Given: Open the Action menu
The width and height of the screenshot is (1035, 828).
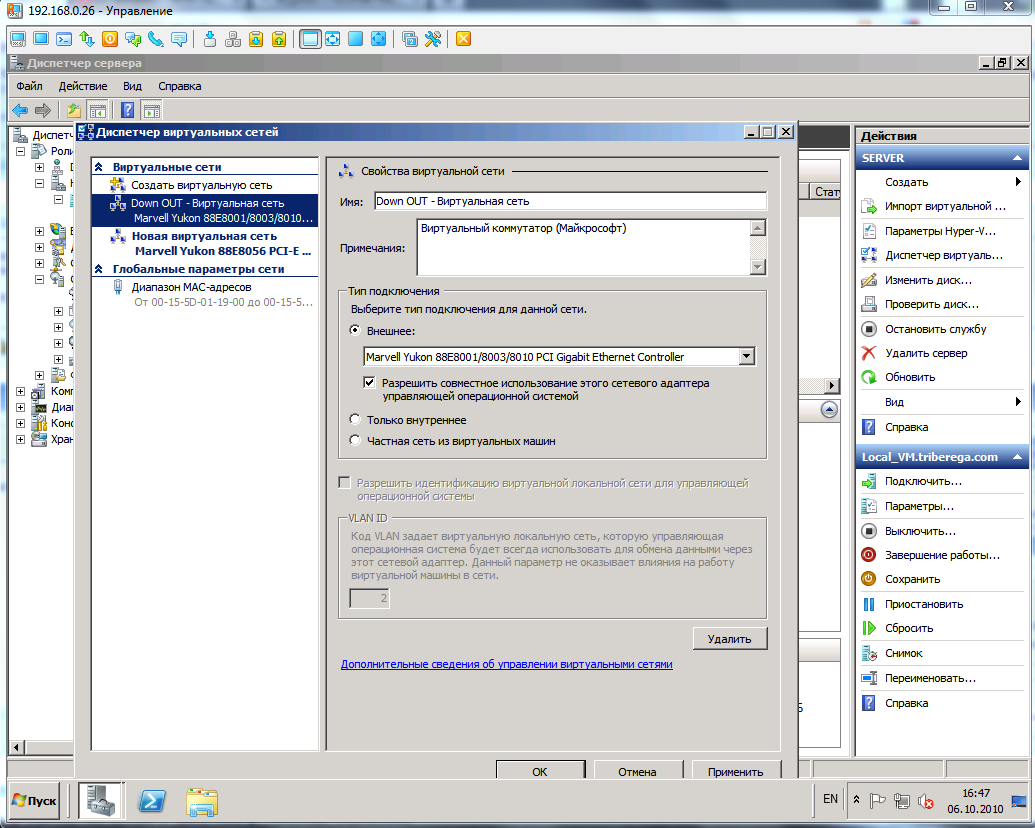Looking at the screenshot, I should (83, 86).
